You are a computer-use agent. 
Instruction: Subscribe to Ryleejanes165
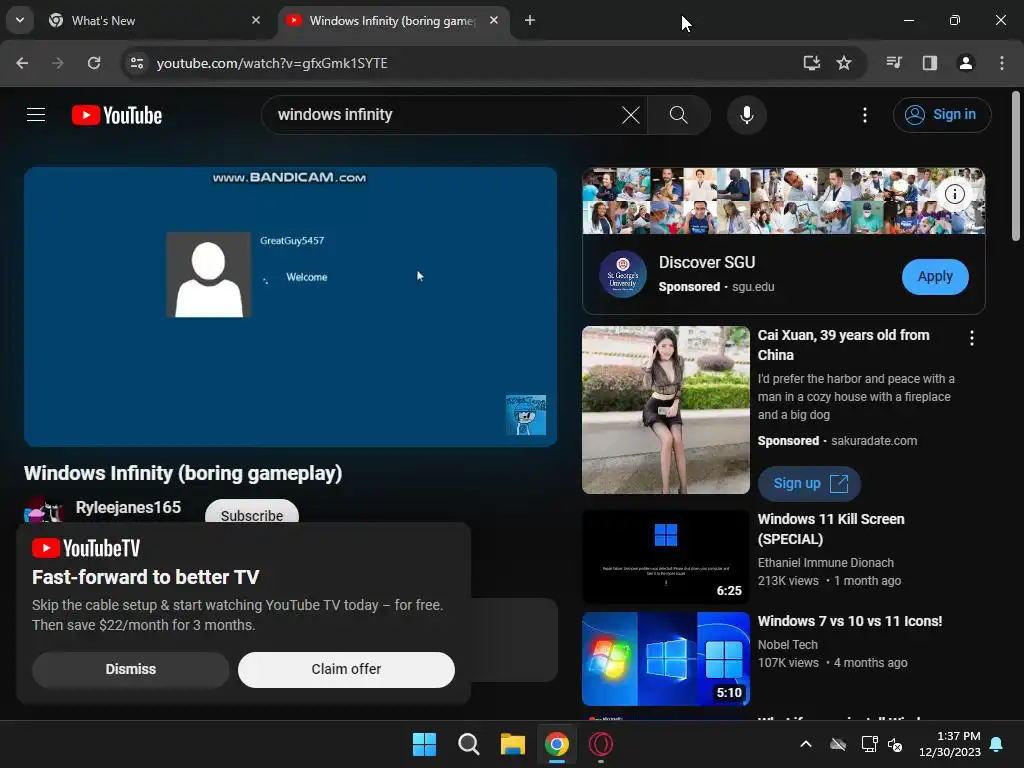[x=252, y=512]
